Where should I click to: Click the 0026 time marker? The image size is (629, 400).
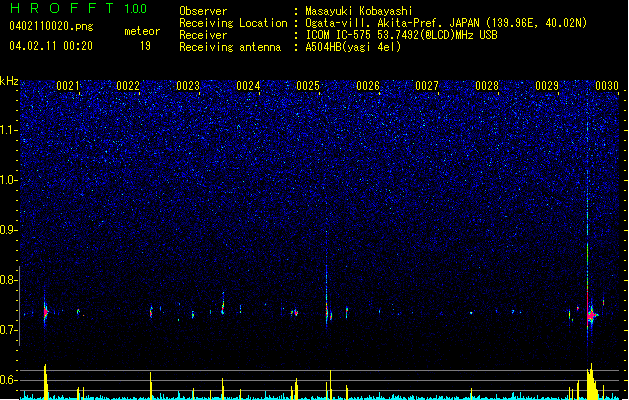pyautogui.click(x=368, y=86)
